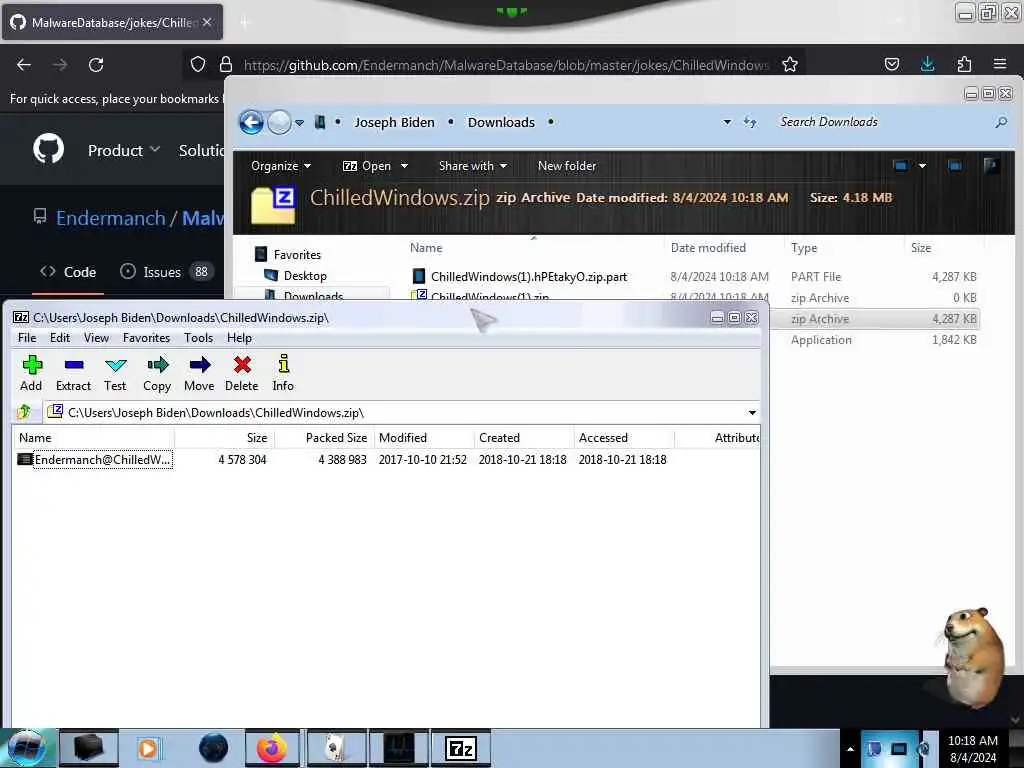Screen dimensions: 1024x768
Task: Reload the GitHub page in Firefox
Action: tap(96, 65)
